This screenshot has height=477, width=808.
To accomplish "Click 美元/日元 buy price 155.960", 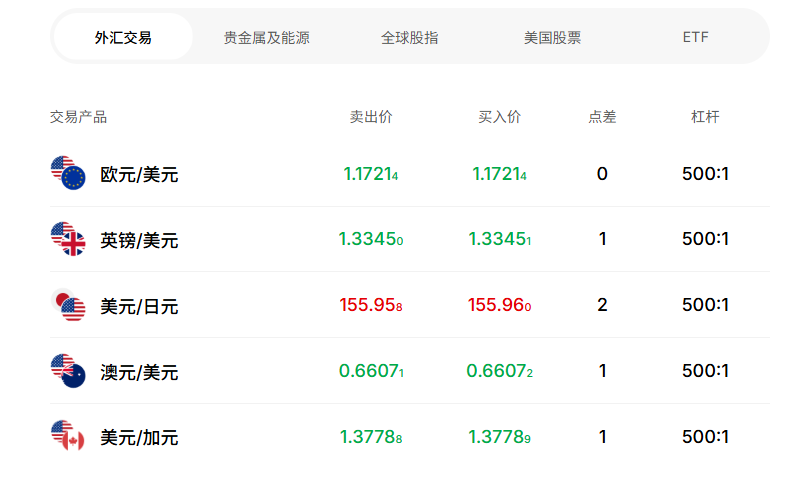I will 499,305.
